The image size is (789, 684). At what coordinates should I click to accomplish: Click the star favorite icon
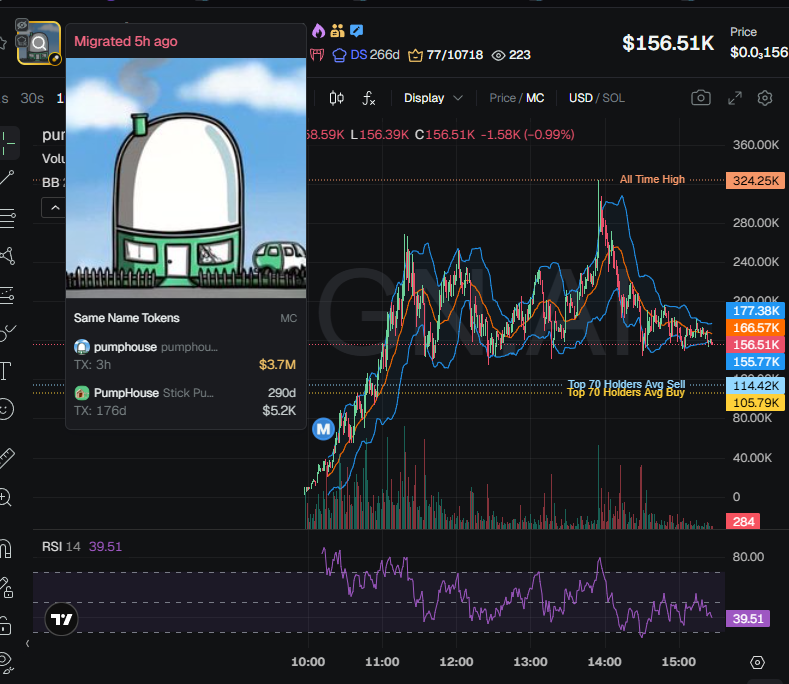pyautogui.click(x=3, y=43)
